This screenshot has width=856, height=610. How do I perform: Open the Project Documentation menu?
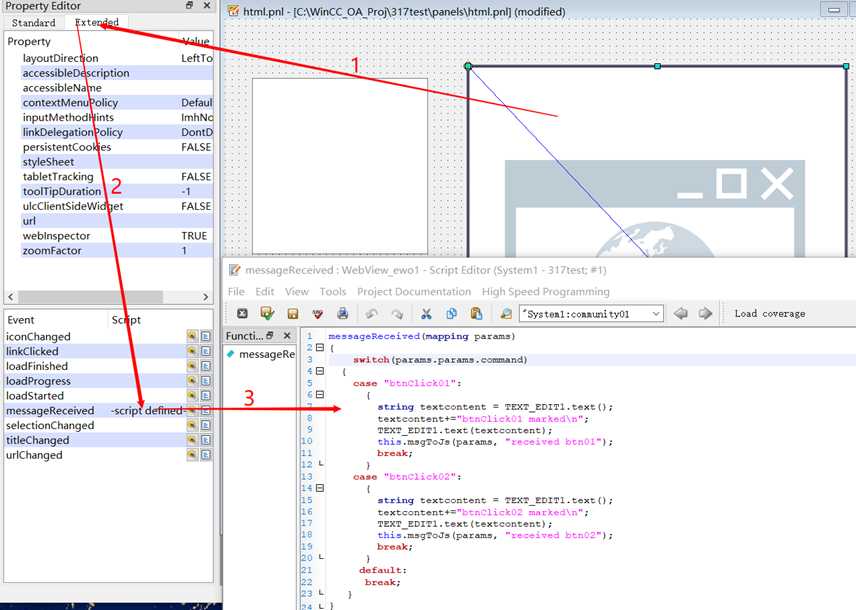click(414, 292)
